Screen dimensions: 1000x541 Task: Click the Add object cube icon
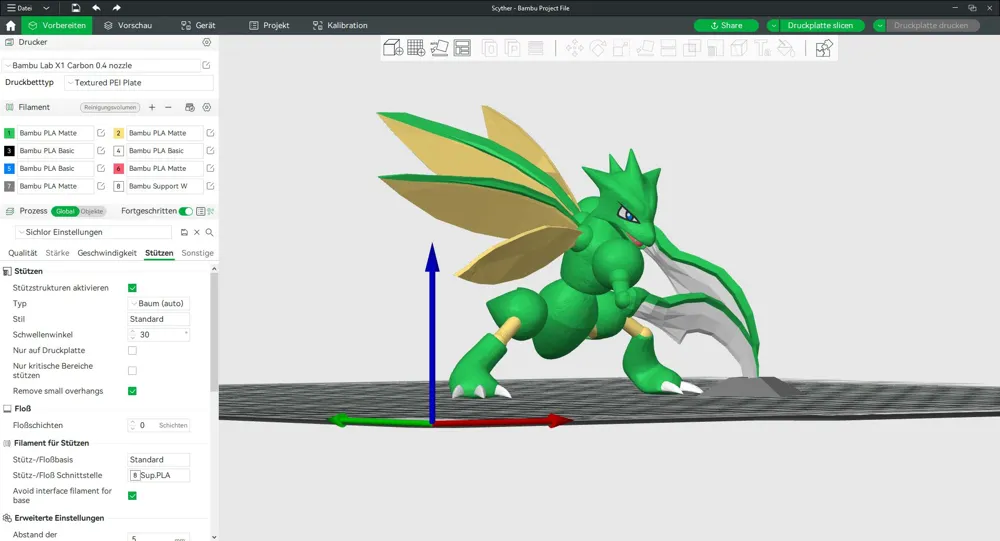pyautogui.click(x=392, y=48)
